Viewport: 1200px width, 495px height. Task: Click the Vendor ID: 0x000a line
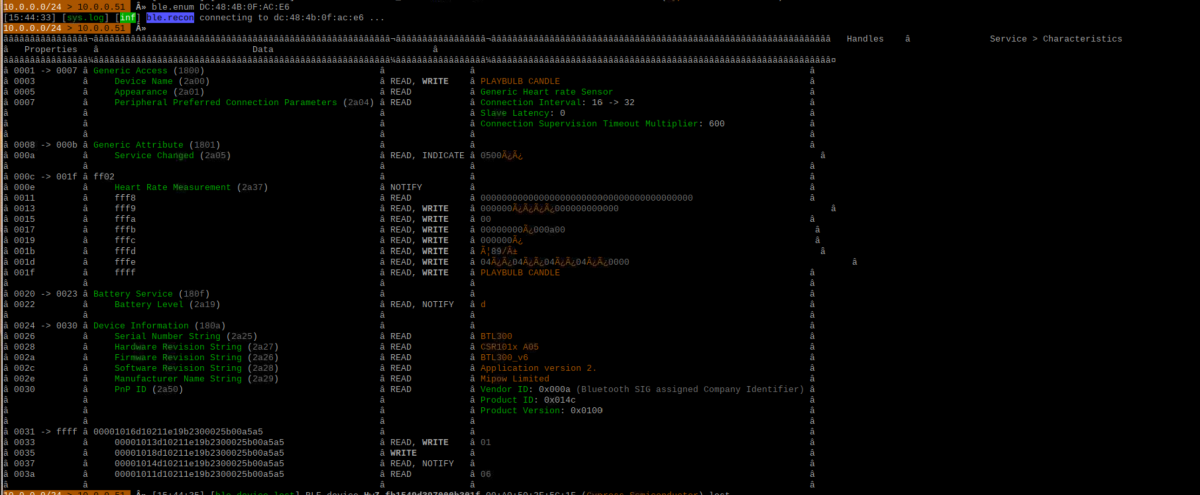pos(642,389)
